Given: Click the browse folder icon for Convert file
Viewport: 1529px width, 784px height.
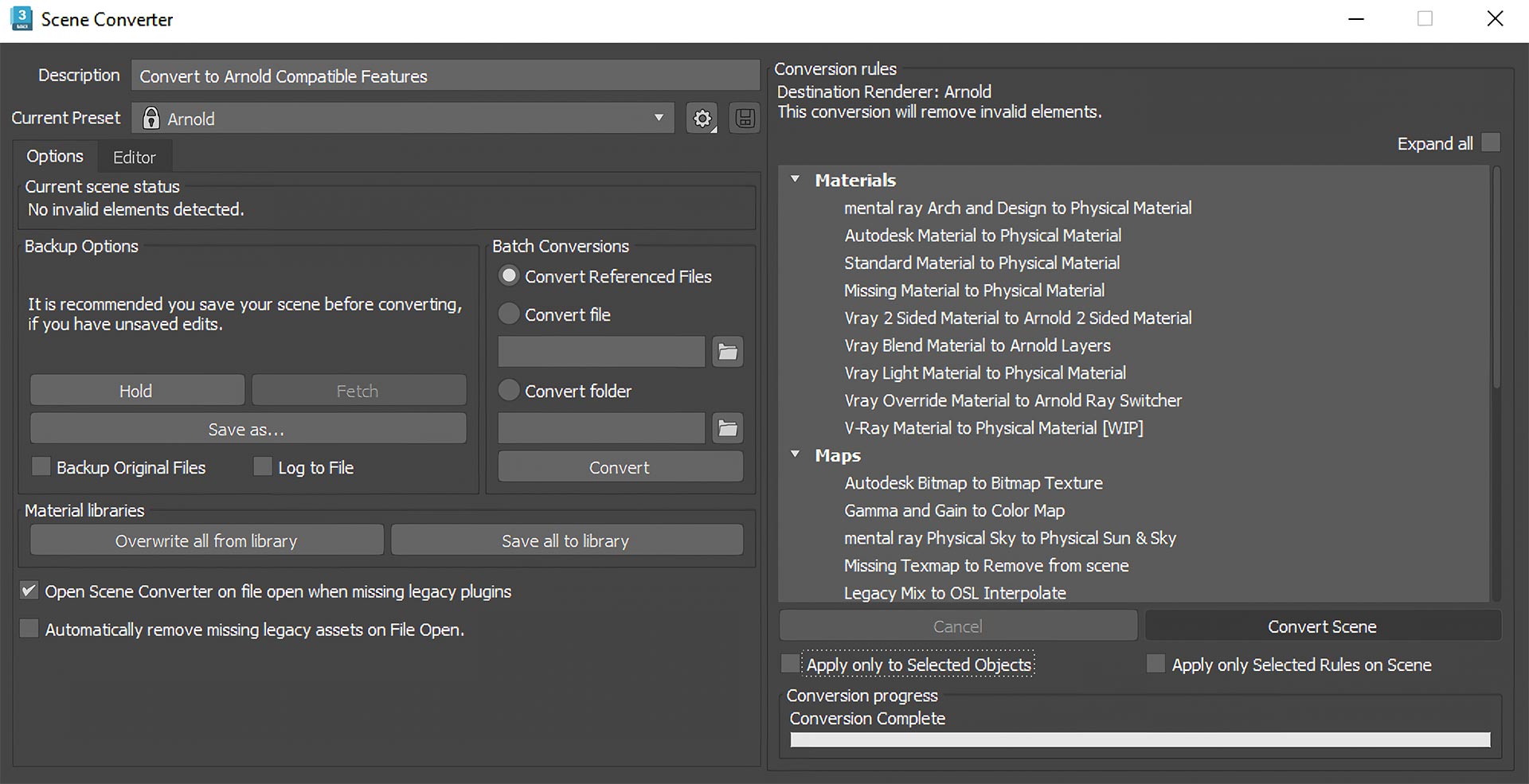Looking at the screenshot, I should [x=727, y=352].
